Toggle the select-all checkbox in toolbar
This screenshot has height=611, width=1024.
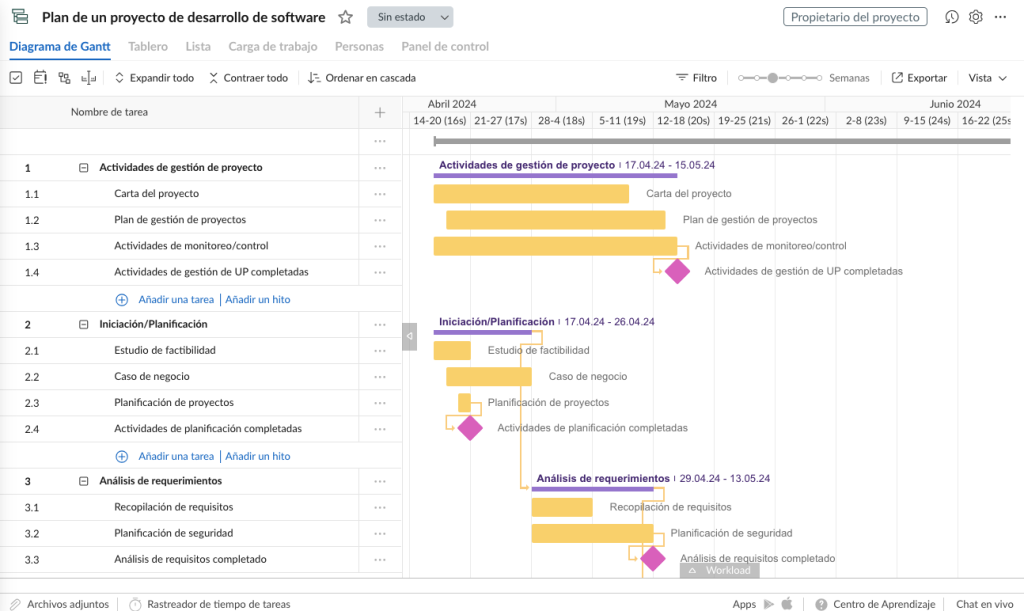click(16, 78)
